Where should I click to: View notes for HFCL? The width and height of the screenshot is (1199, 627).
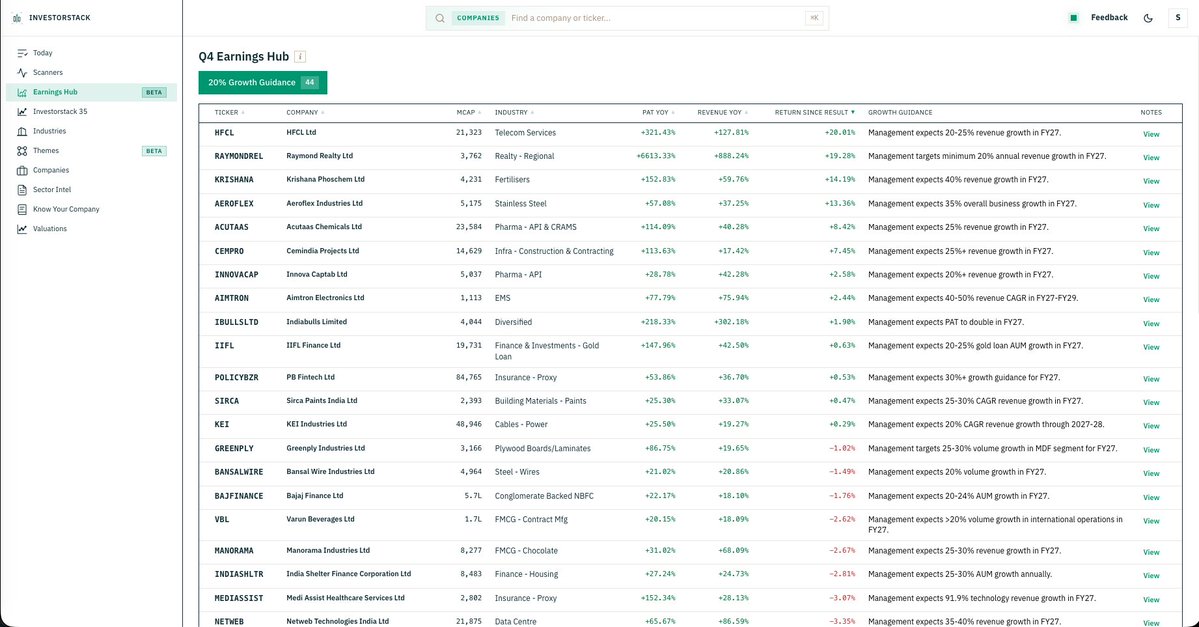click(x=1151, y=134)
